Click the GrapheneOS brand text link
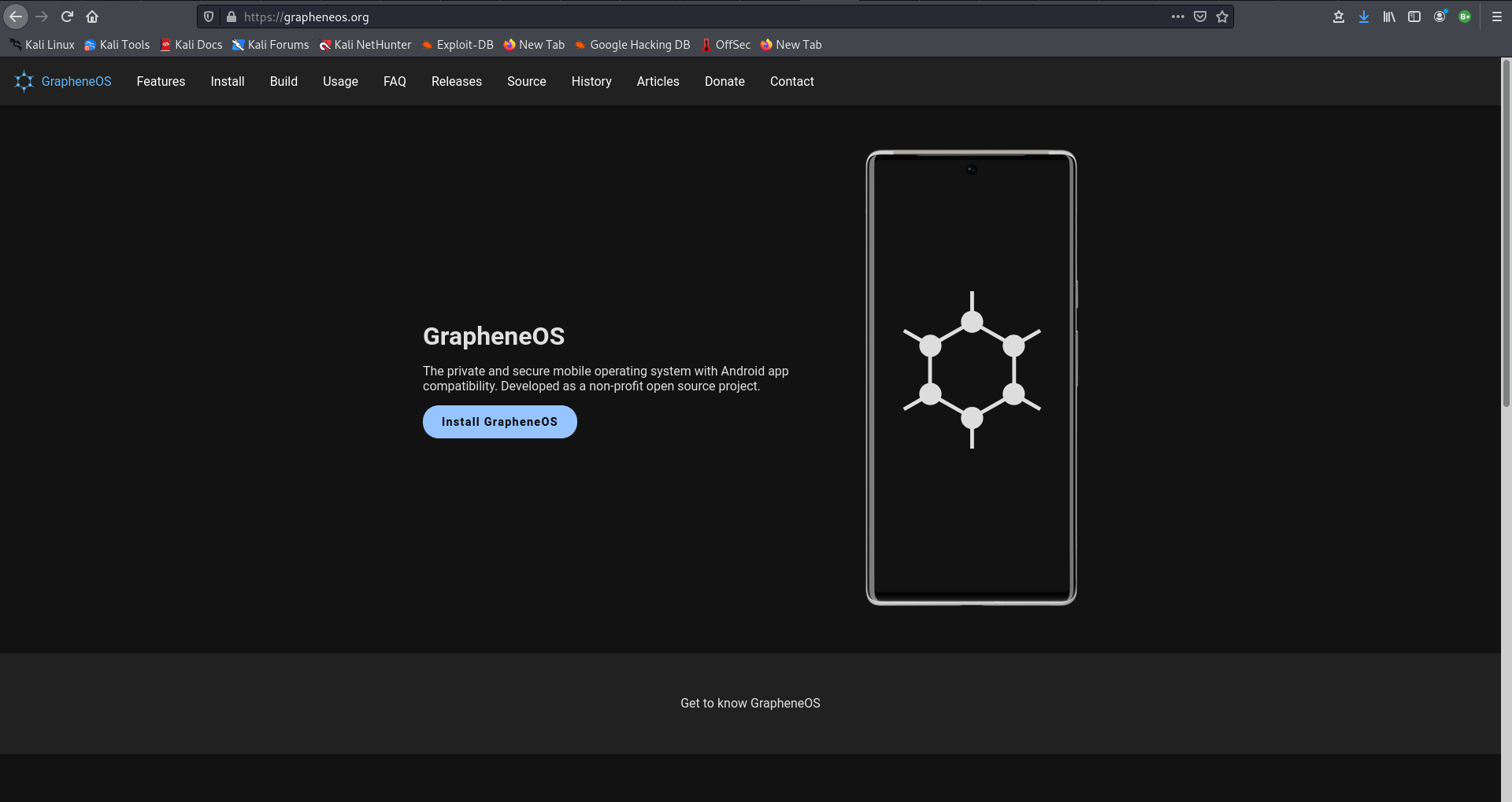The width and height of the screenshot is (1512, 802). coord(76,81)
